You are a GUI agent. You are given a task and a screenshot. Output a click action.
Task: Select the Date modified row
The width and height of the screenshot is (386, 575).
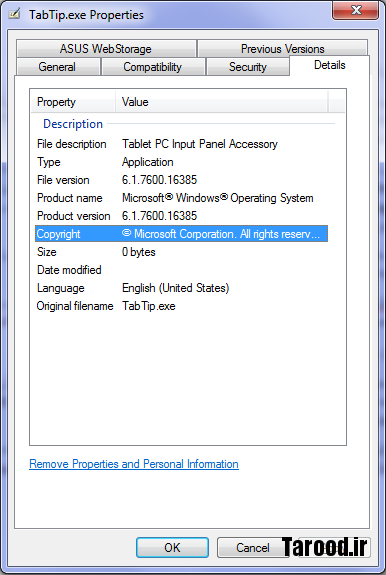(181, 270)
